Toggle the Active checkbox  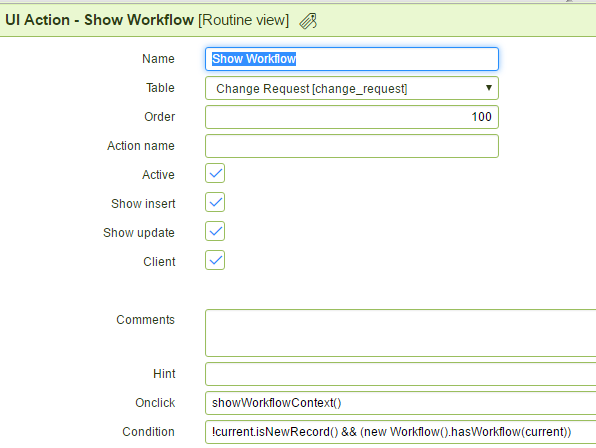(x=215, y=173)
